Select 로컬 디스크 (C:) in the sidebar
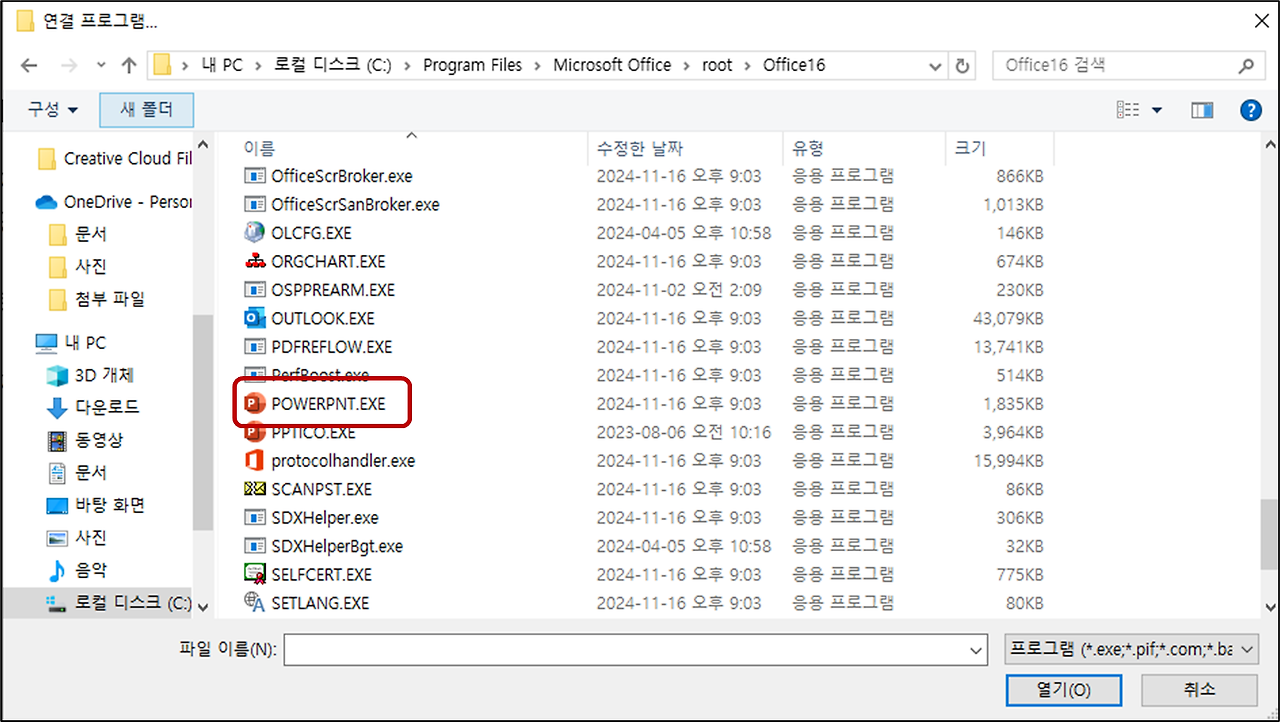The width and height of the screenshot is (1280, 722). coord(118,603)
